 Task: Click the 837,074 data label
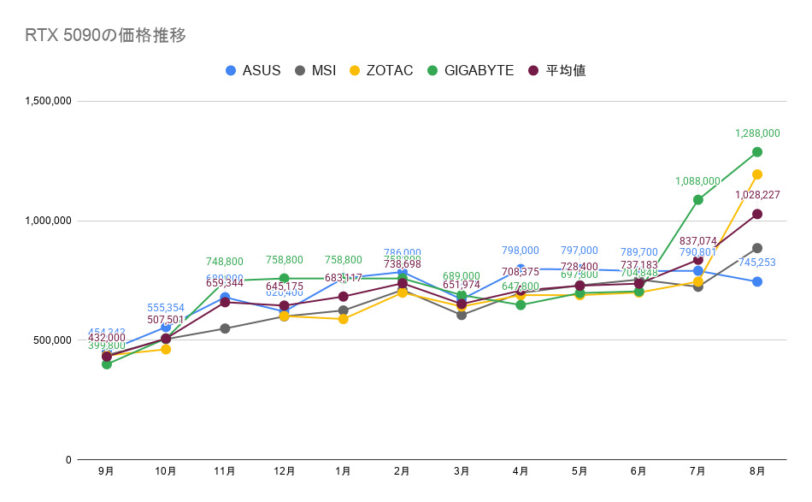pos(698,241)
